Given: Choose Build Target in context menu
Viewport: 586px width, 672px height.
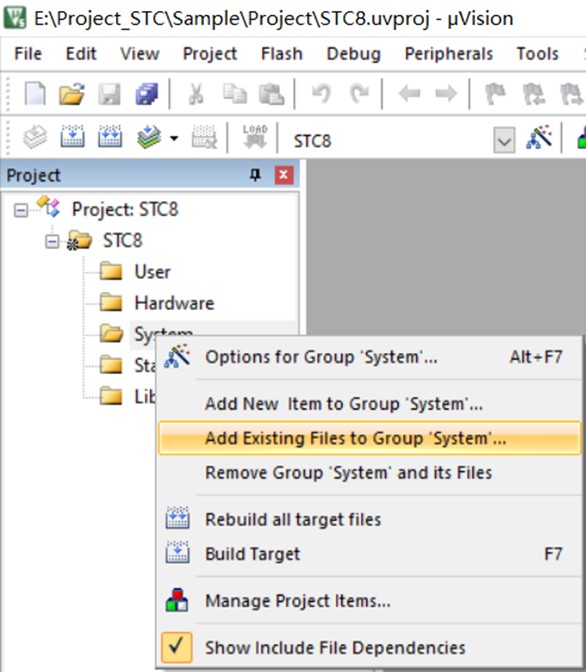Looking at the screenshot, I should (x=370, y=554).
